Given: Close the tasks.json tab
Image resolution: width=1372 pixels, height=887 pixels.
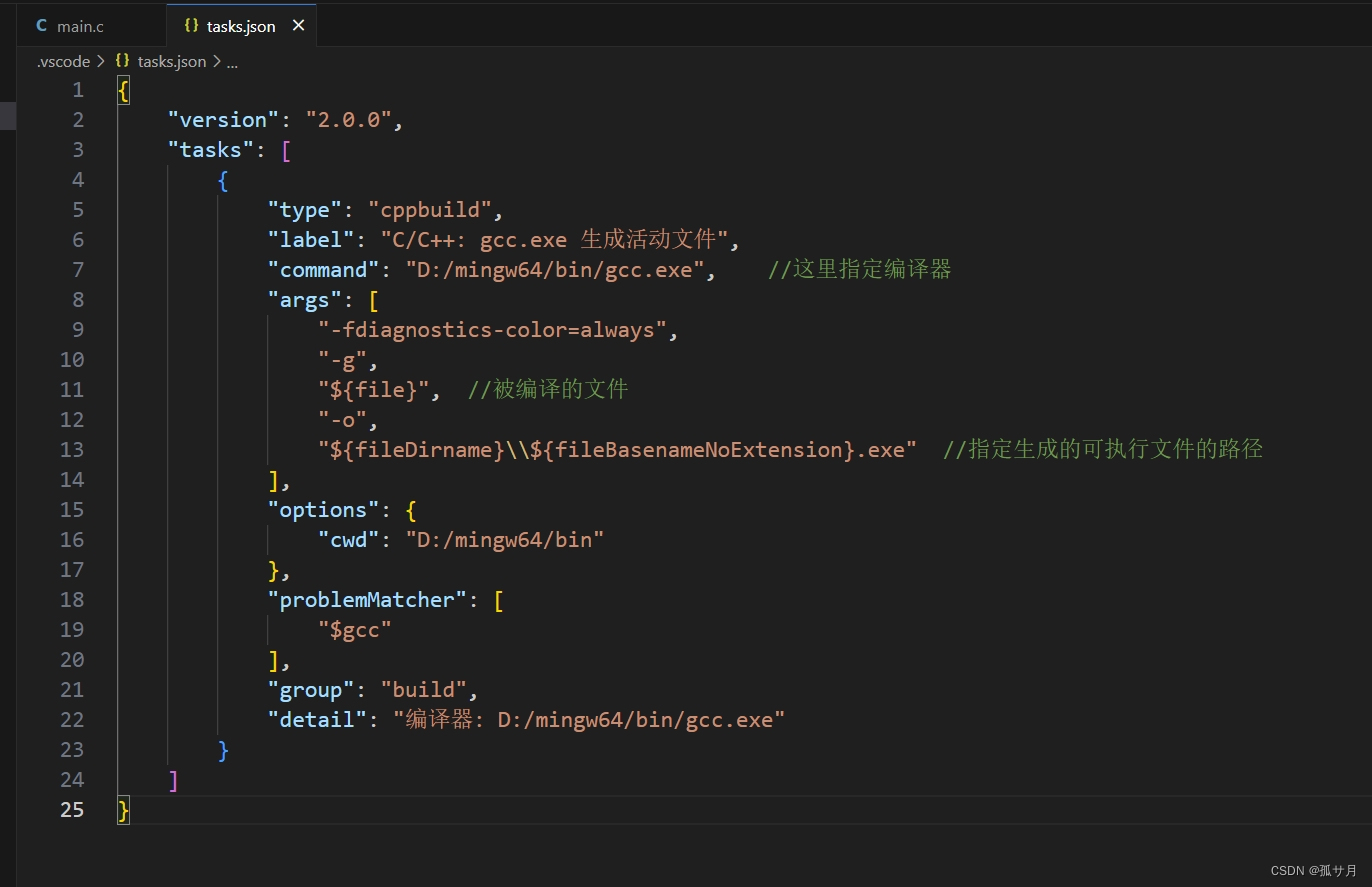Looking at the screenshot, I should [x=298, y=26].
